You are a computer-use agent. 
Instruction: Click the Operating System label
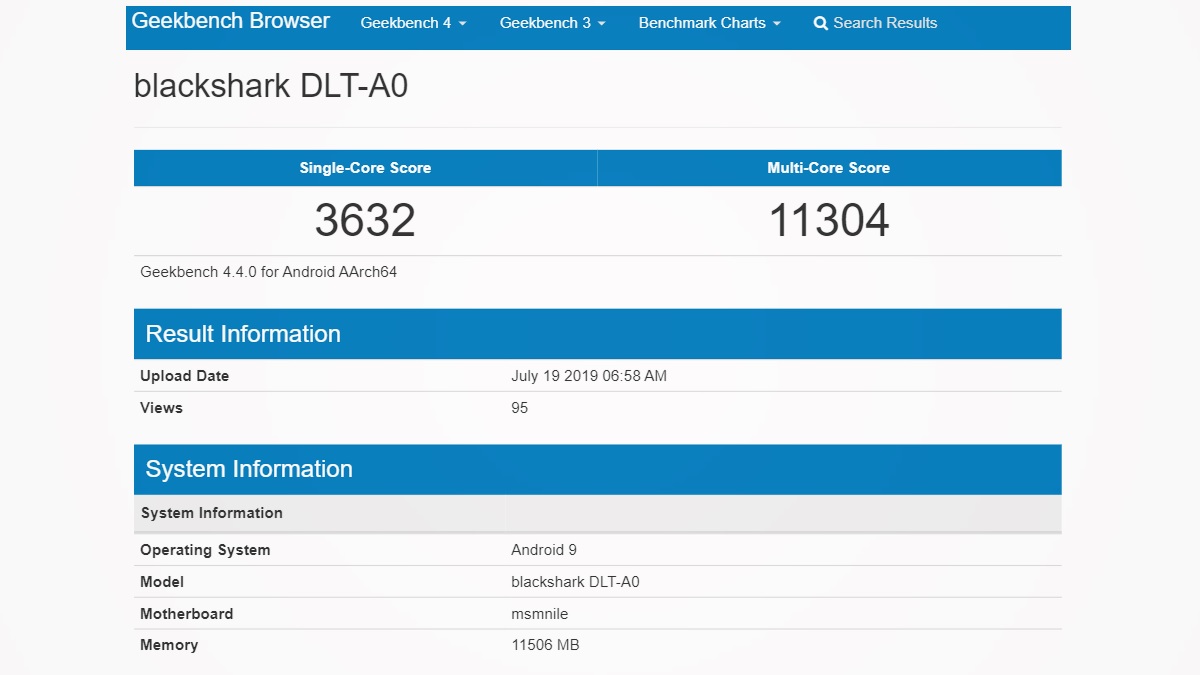(205, 550)
